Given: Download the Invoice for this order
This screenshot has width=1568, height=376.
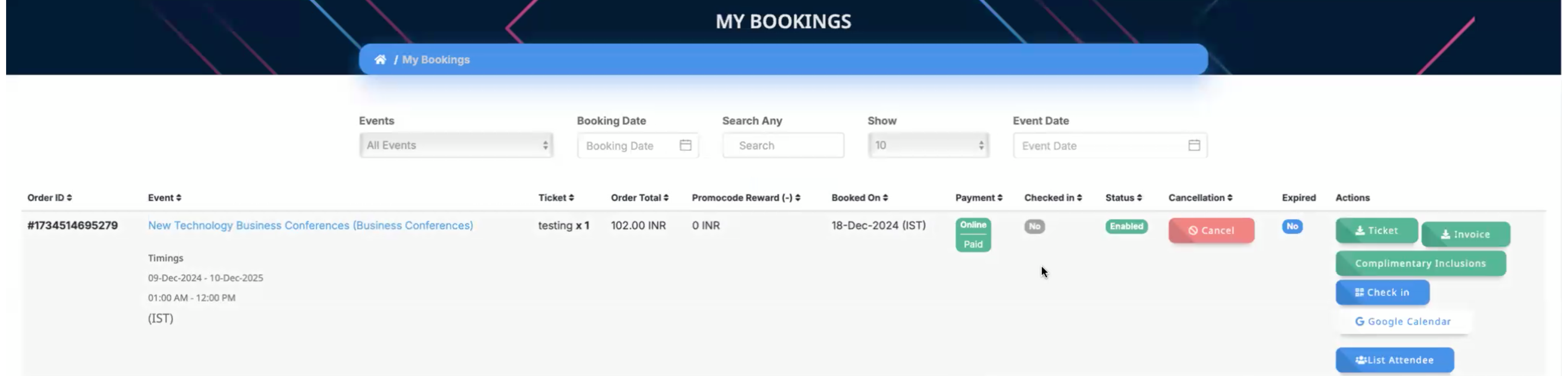Looking at the screenshot, I should click(1466, 234).
